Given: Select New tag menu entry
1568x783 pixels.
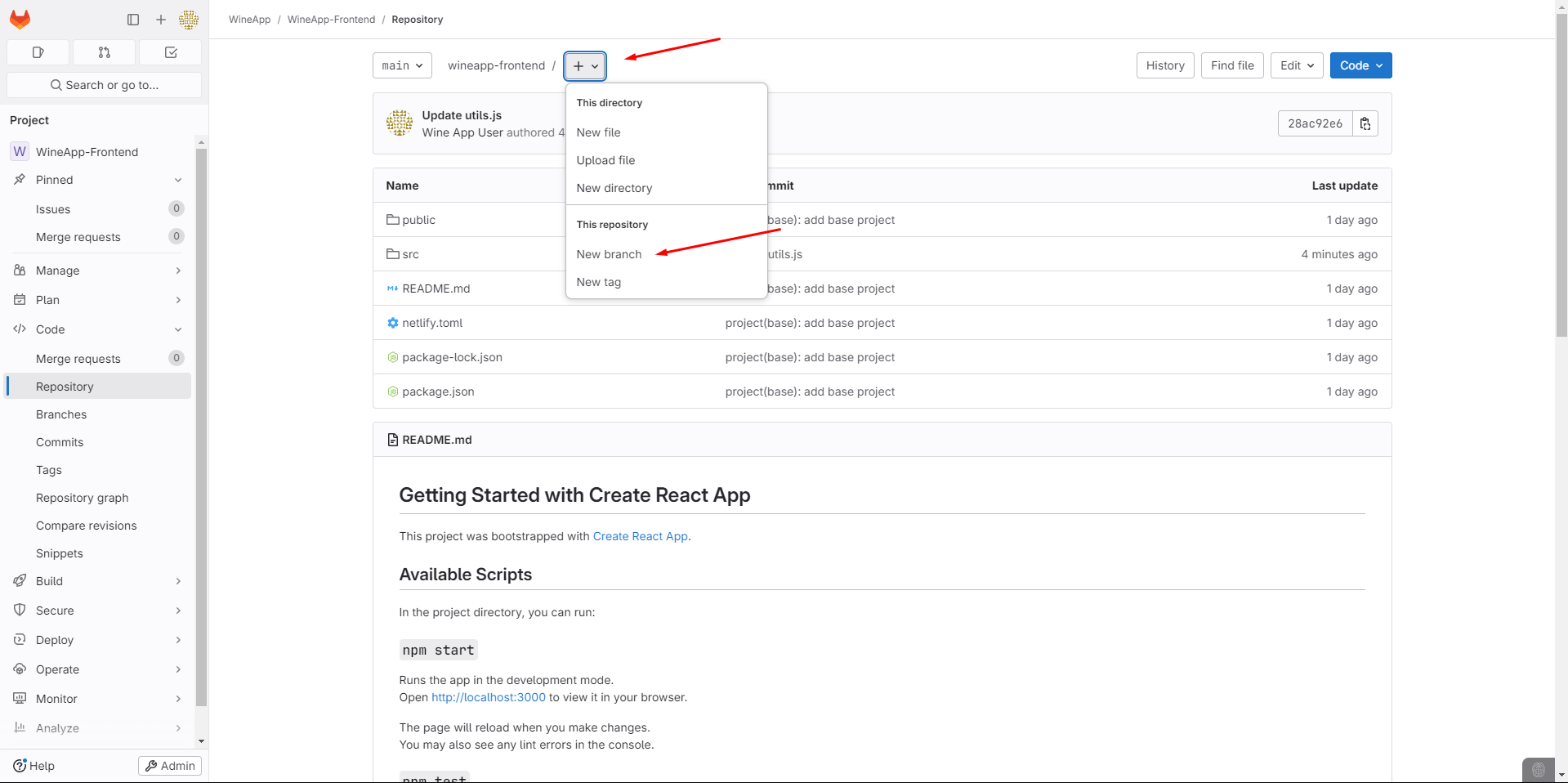Looking at the screenshot, I should [x=598, y=282].
